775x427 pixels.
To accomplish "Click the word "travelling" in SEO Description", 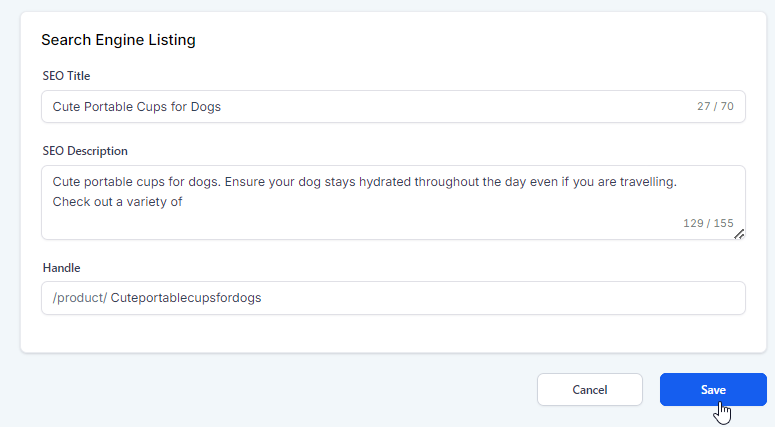I will [646, 183].
